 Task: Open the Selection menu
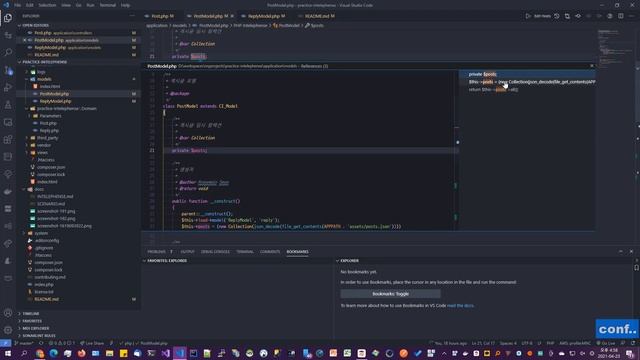(x=47, y=5)
